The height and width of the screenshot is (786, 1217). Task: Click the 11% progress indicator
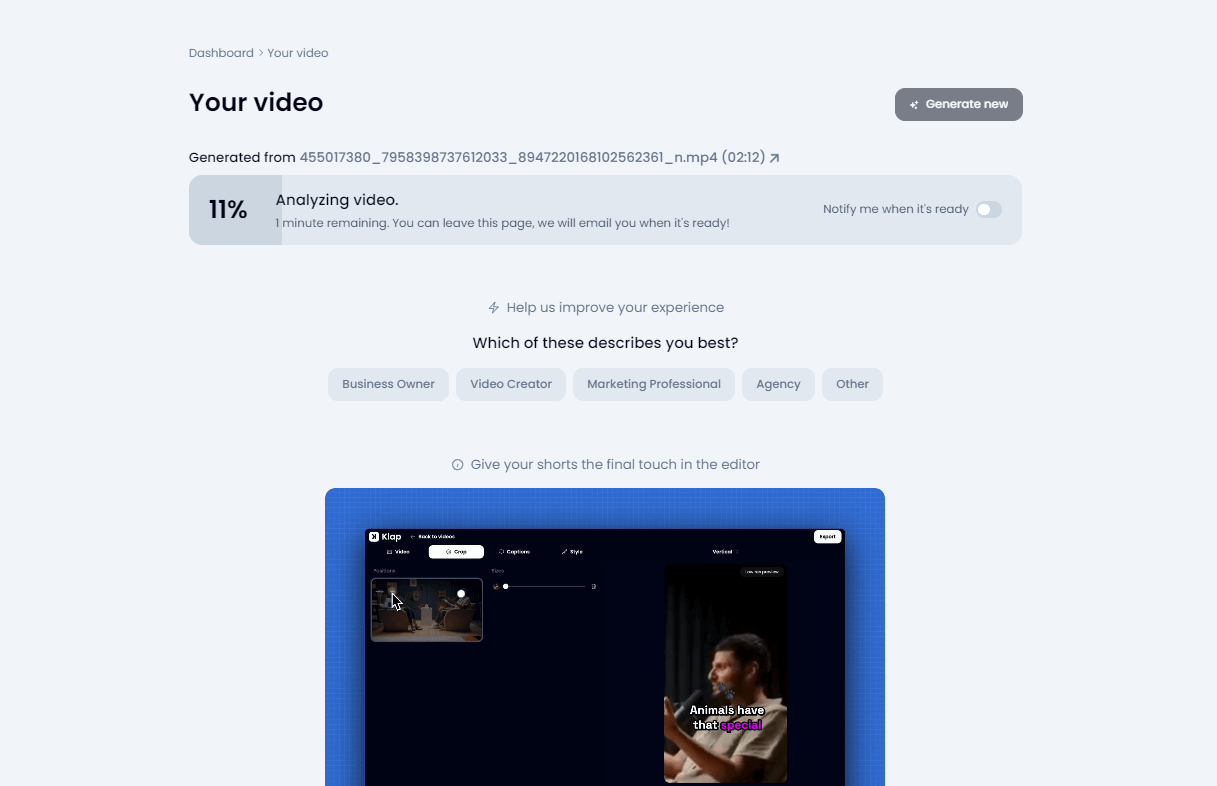228,210
